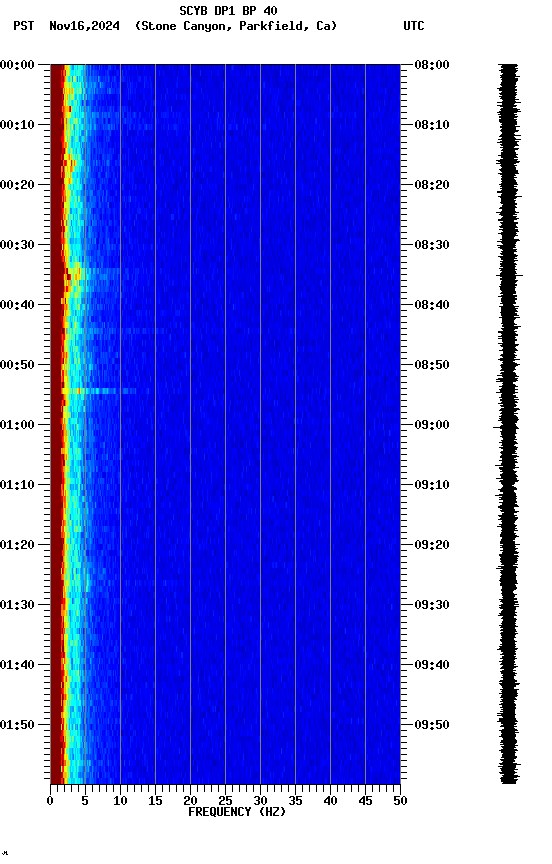Screen dimensions: 552x864
Task: Click the UTC timezone label
Action: pyautogui.click(x=414, y=26)
